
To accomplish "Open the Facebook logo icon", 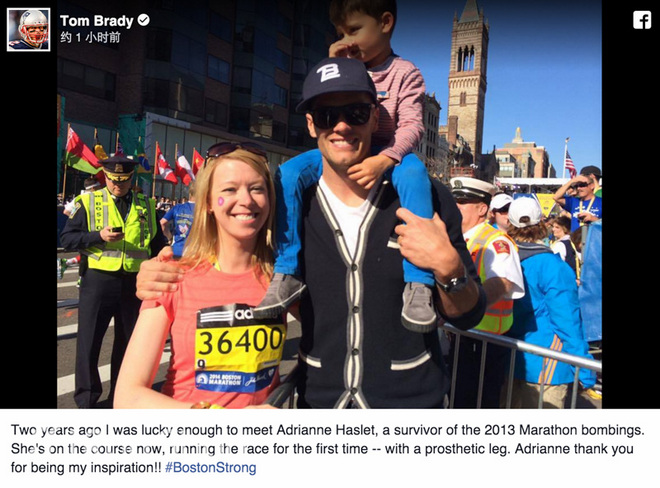I will click(642, 20).
